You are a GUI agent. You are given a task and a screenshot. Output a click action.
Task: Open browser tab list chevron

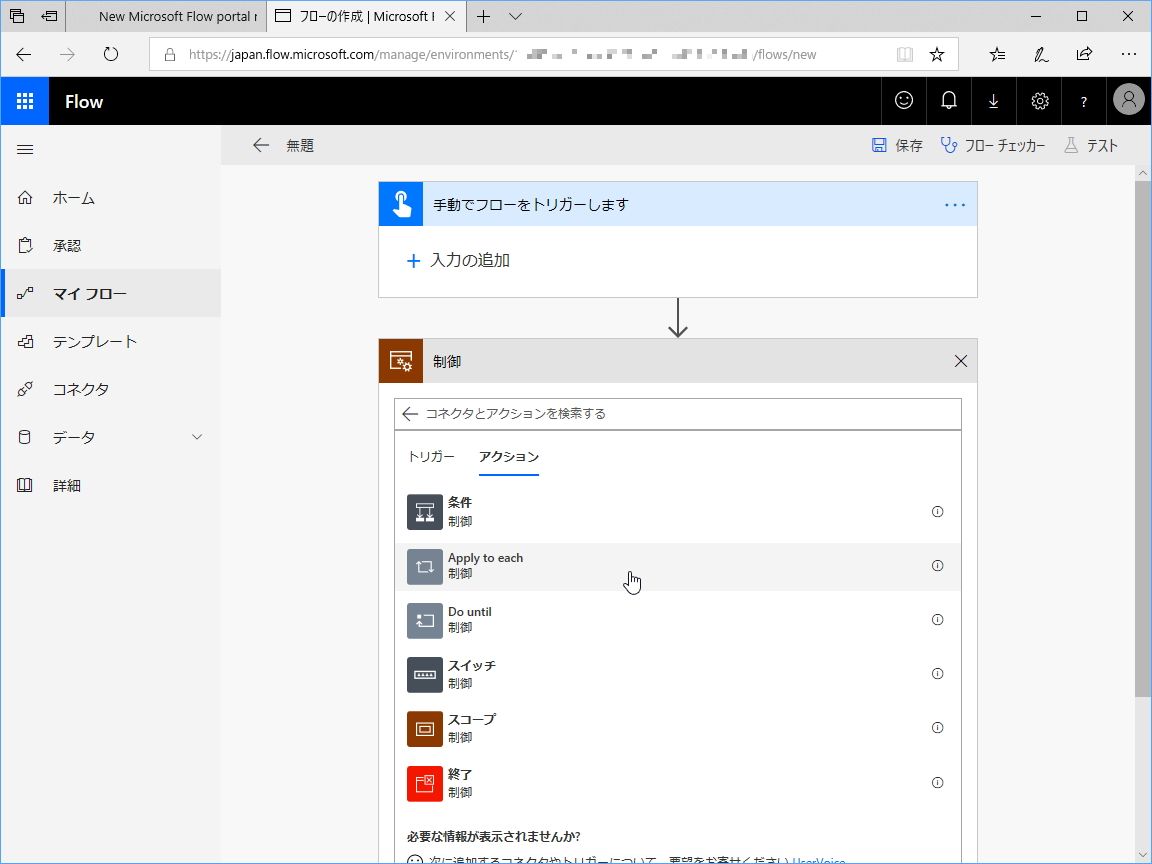516,16
